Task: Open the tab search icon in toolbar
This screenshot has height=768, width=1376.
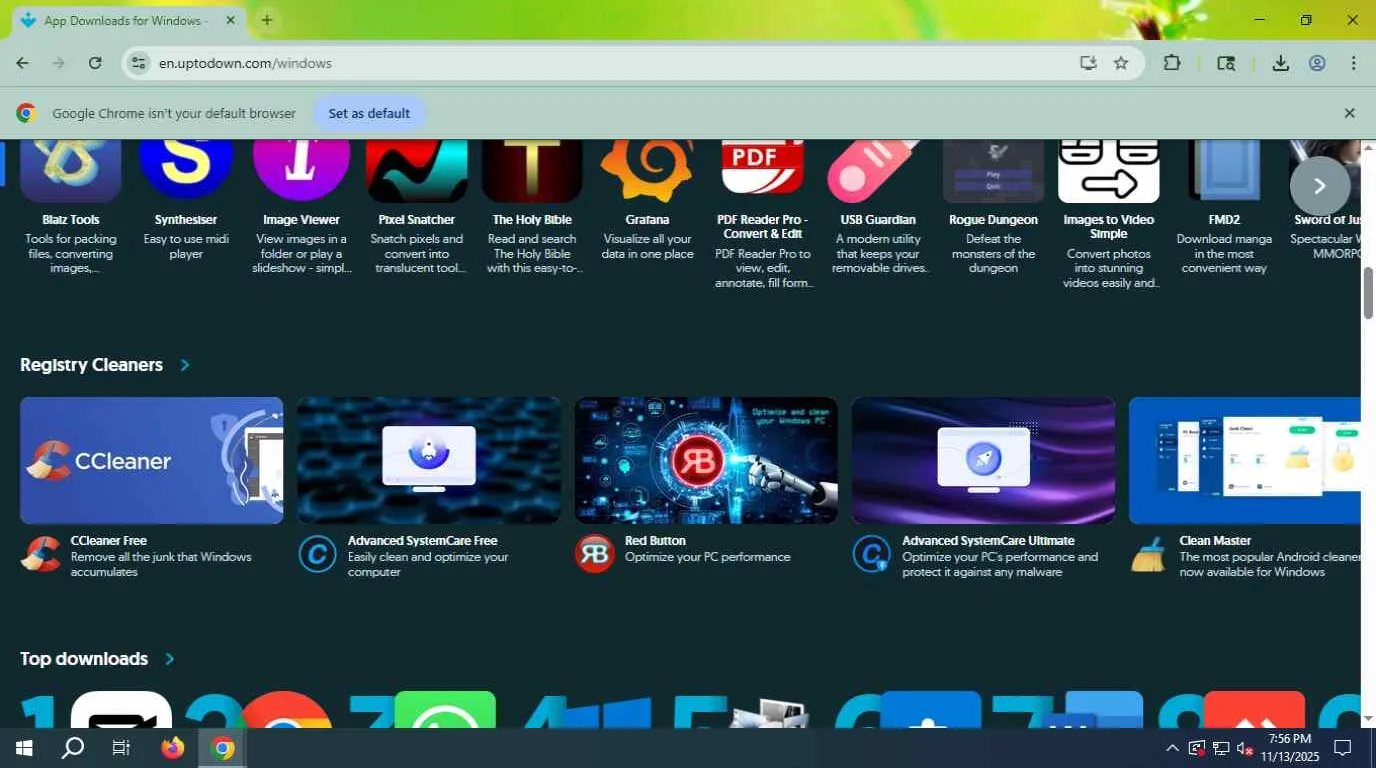Action: coord(1226,63)
